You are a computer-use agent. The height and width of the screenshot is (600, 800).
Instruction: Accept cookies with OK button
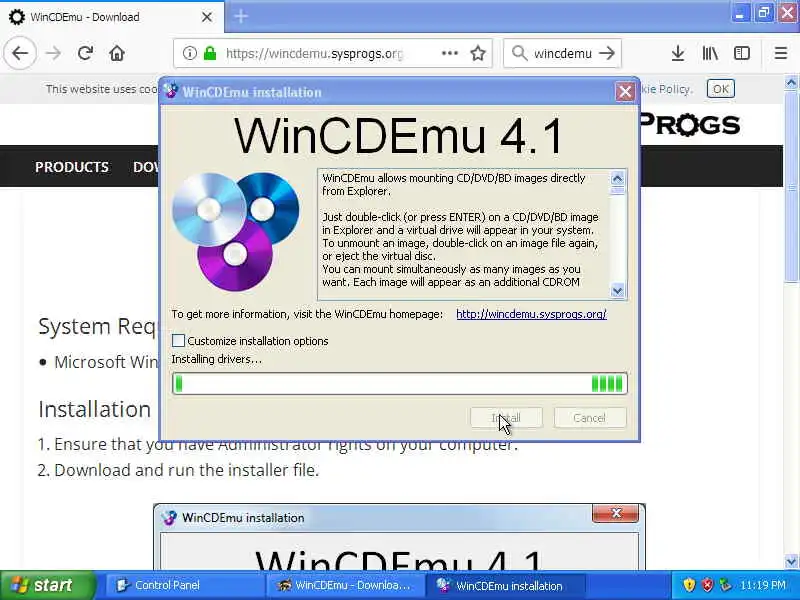720,89
